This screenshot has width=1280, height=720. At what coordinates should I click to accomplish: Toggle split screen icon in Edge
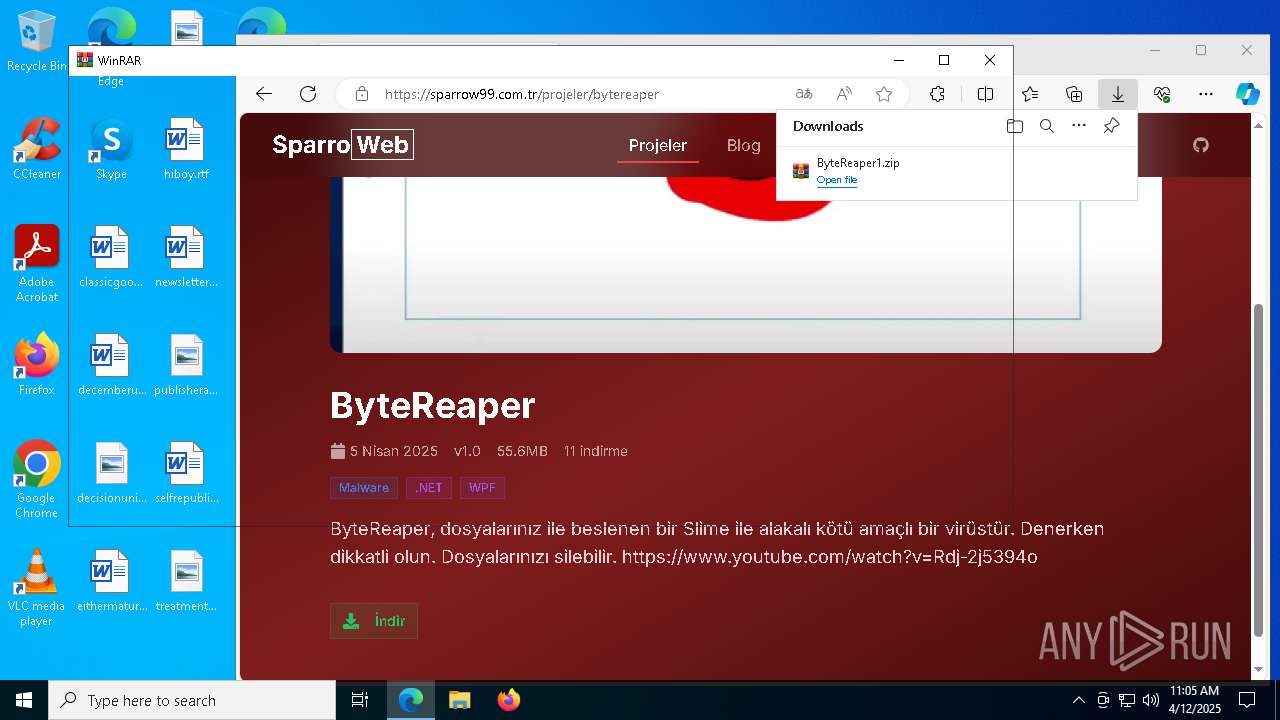(x=985, y=94)
